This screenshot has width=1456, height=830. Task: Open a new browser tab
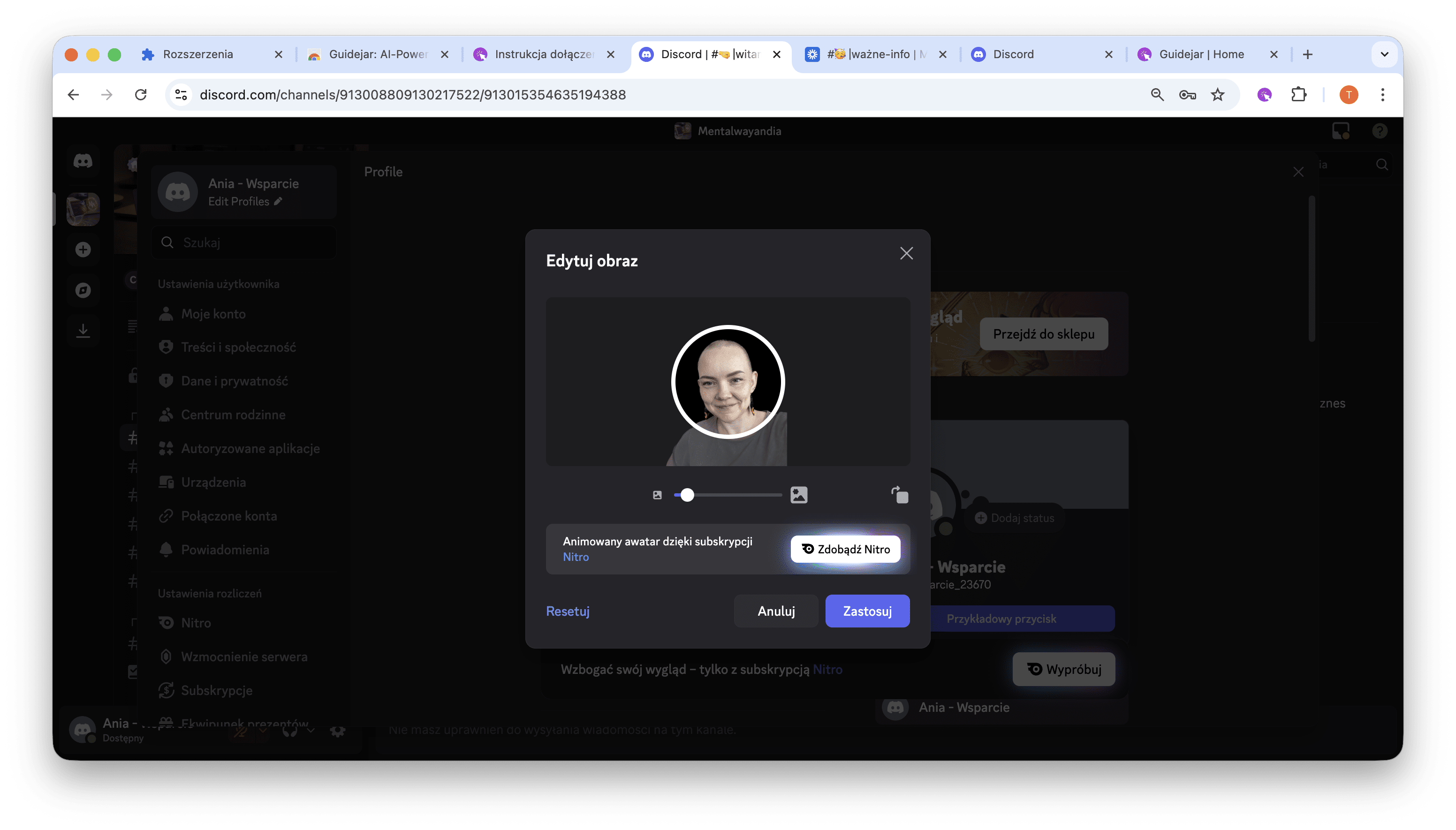[x=1308, y=54]
